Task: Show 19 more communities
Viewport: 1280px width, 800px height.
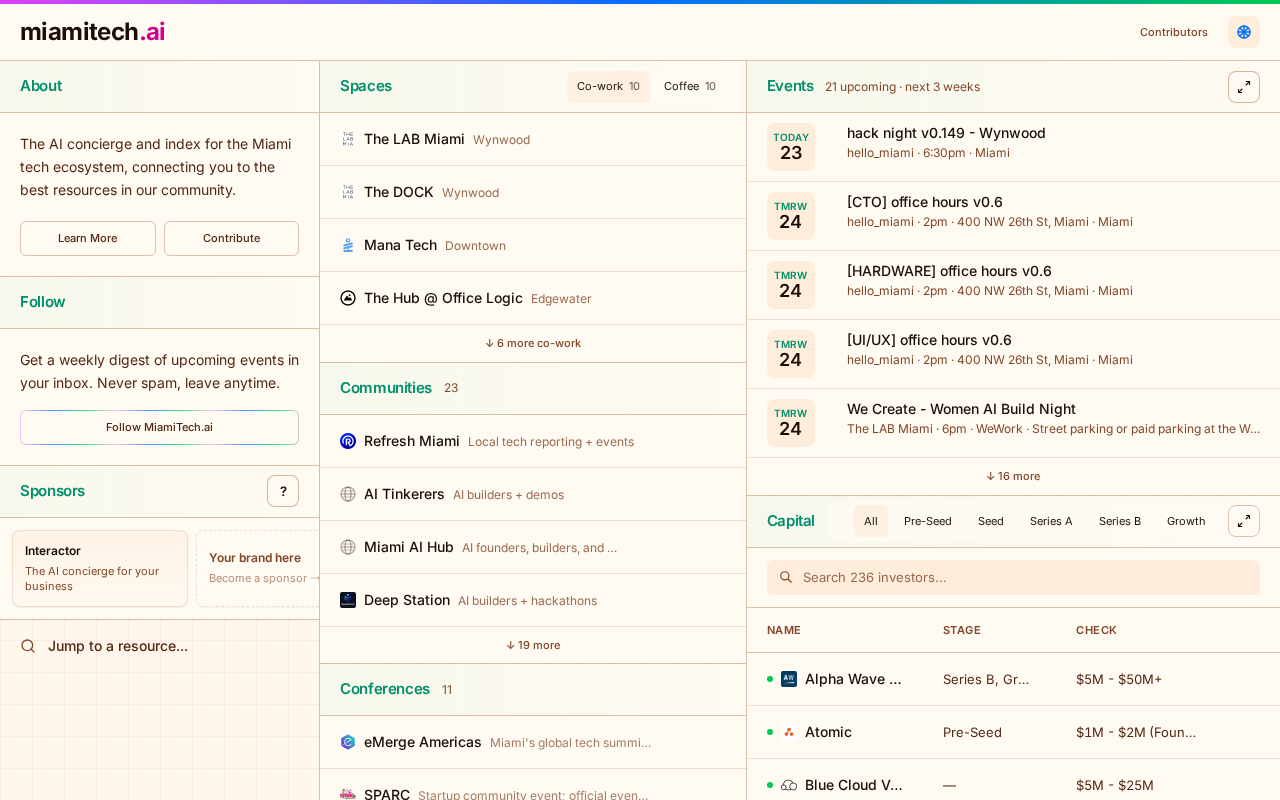Action: (x=533, y=645)
